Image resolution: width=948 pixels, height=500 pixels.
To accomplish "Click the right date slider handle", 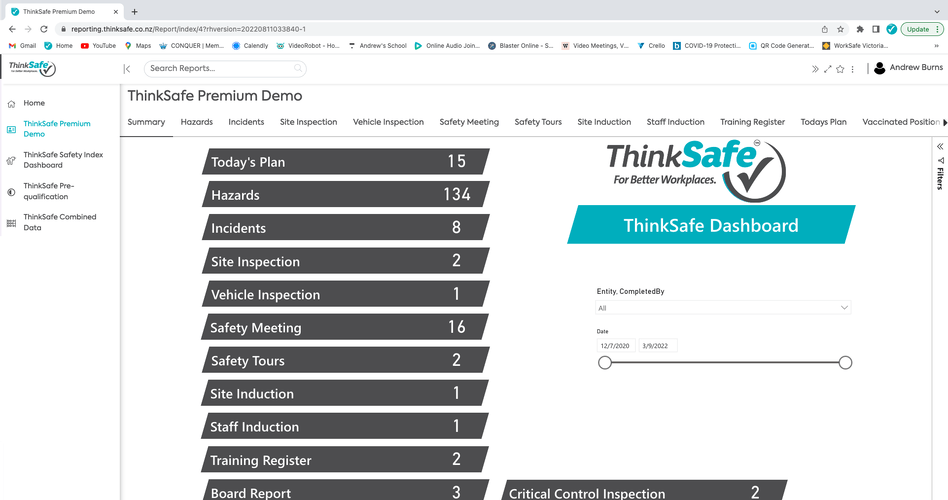I will (845, 363).
